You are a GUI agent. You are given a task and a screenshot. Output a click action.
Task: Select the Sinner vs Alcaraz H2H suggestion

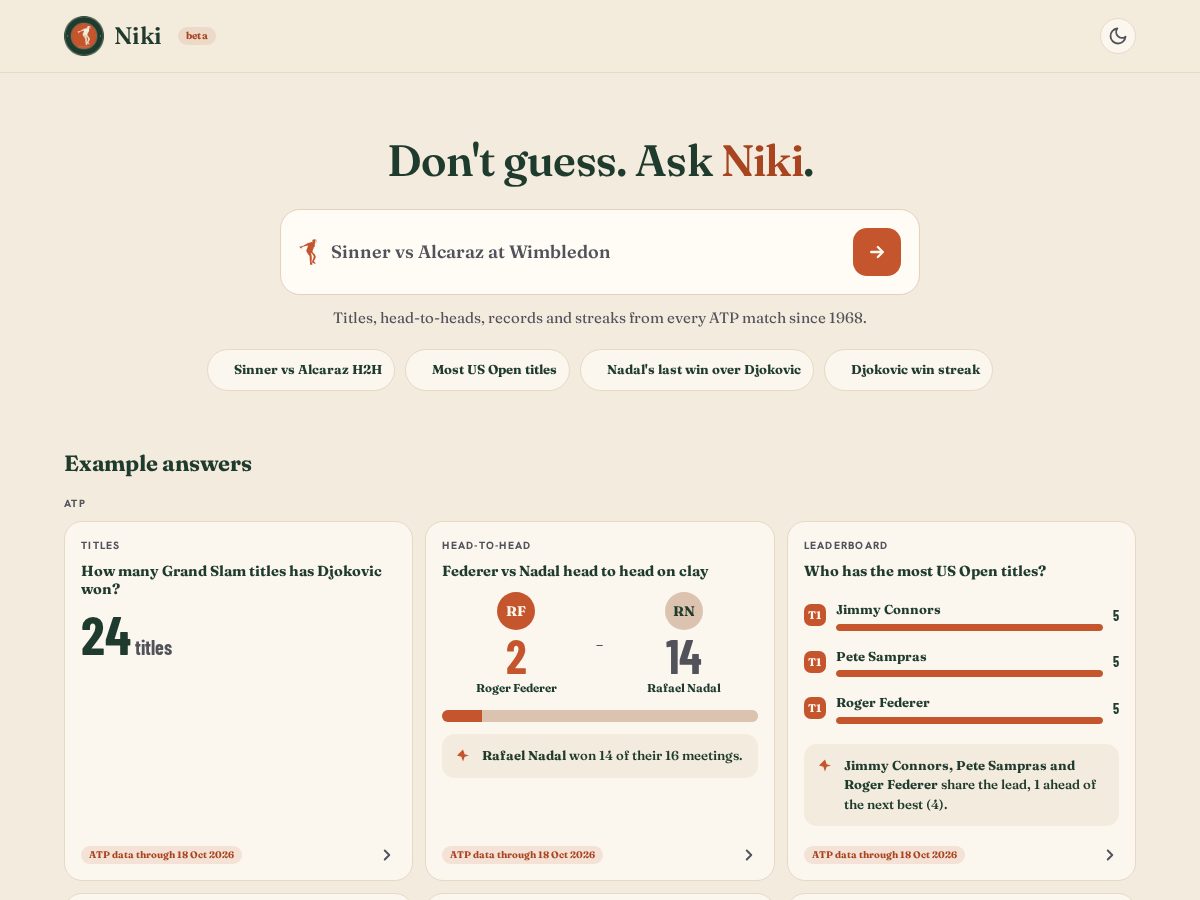coord(301,370)
